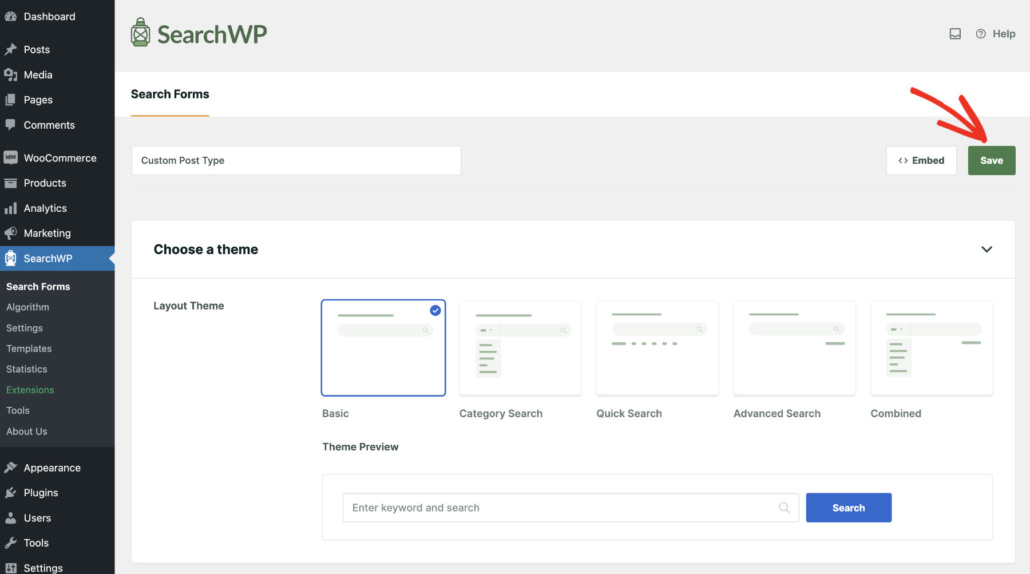
Task: Open the Algorithm submenu item
Action: [x=28, y=307]
